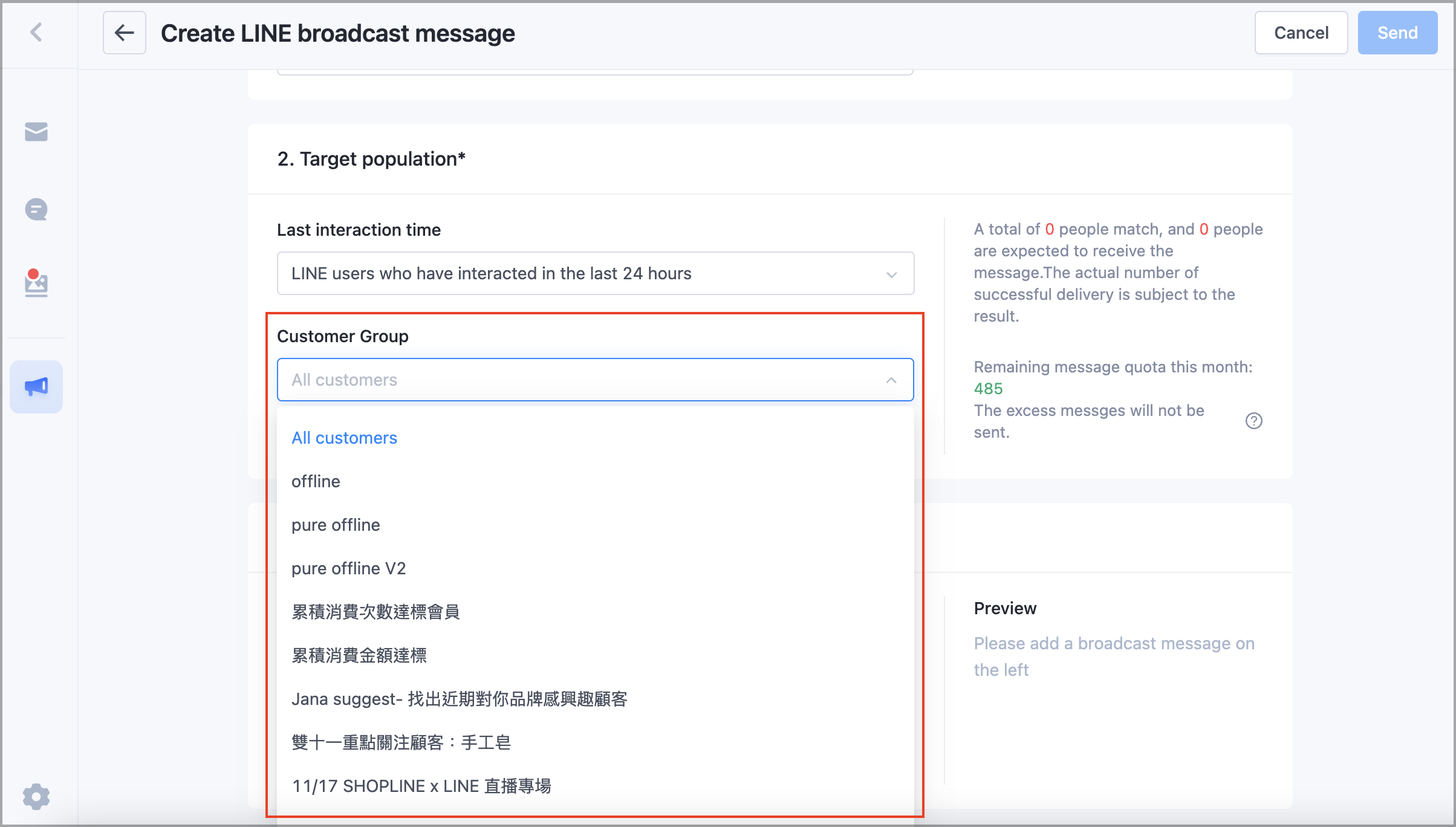Cancel the broadcast message creation
This screenshot has height=827, width=1456.
pos(1301,33)
